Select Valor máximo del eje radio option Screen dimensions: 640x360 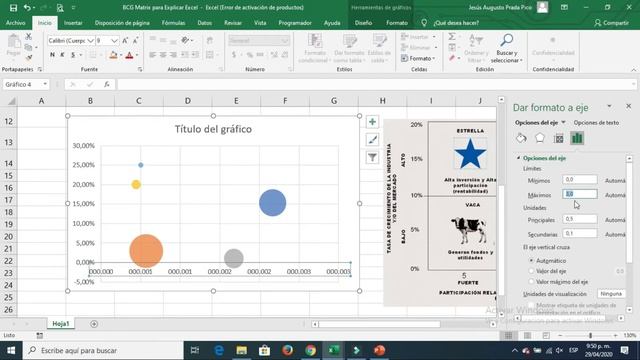[x=531, y=282]
